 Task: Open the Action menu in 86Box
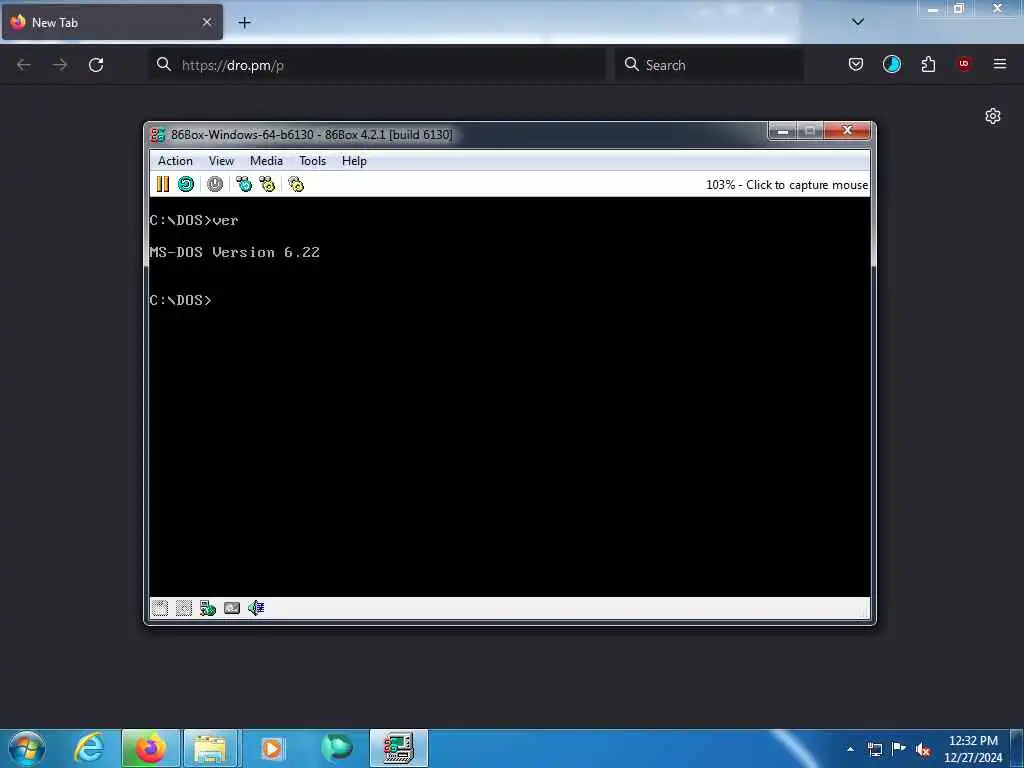point(175,161)
